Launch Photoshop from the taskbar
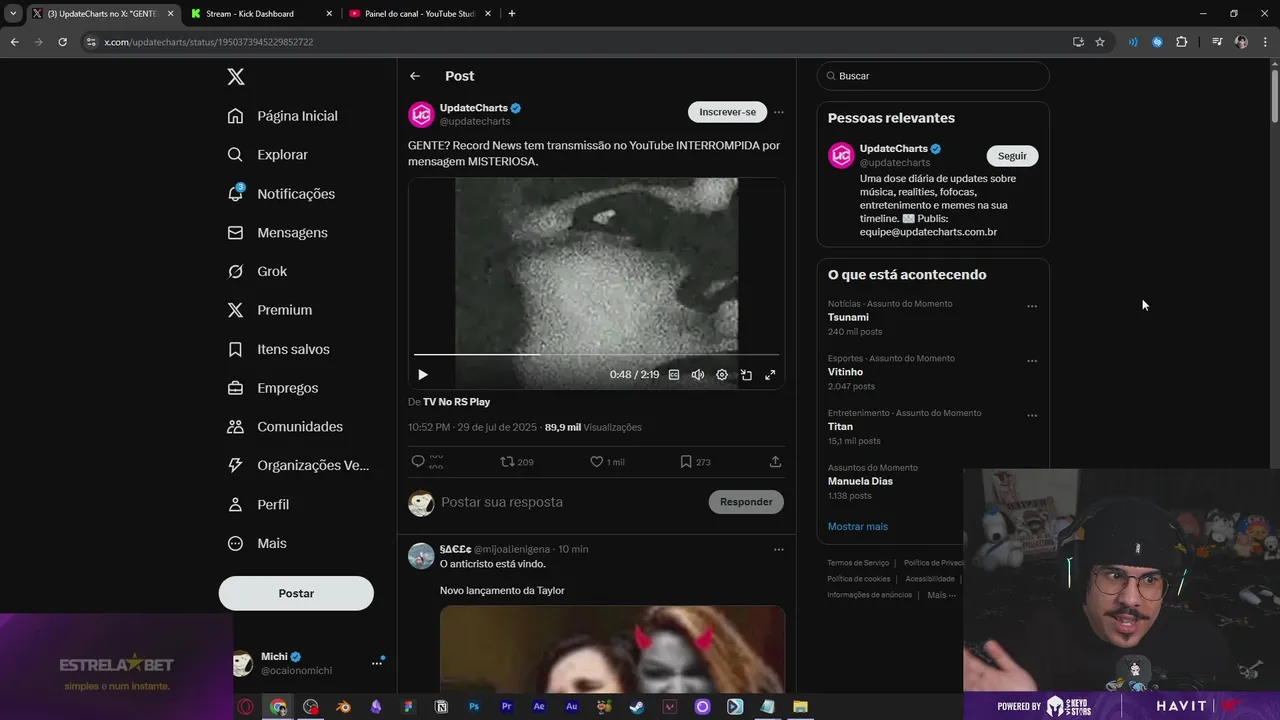Screen dimensions: 1280x720 click(474, 706)
